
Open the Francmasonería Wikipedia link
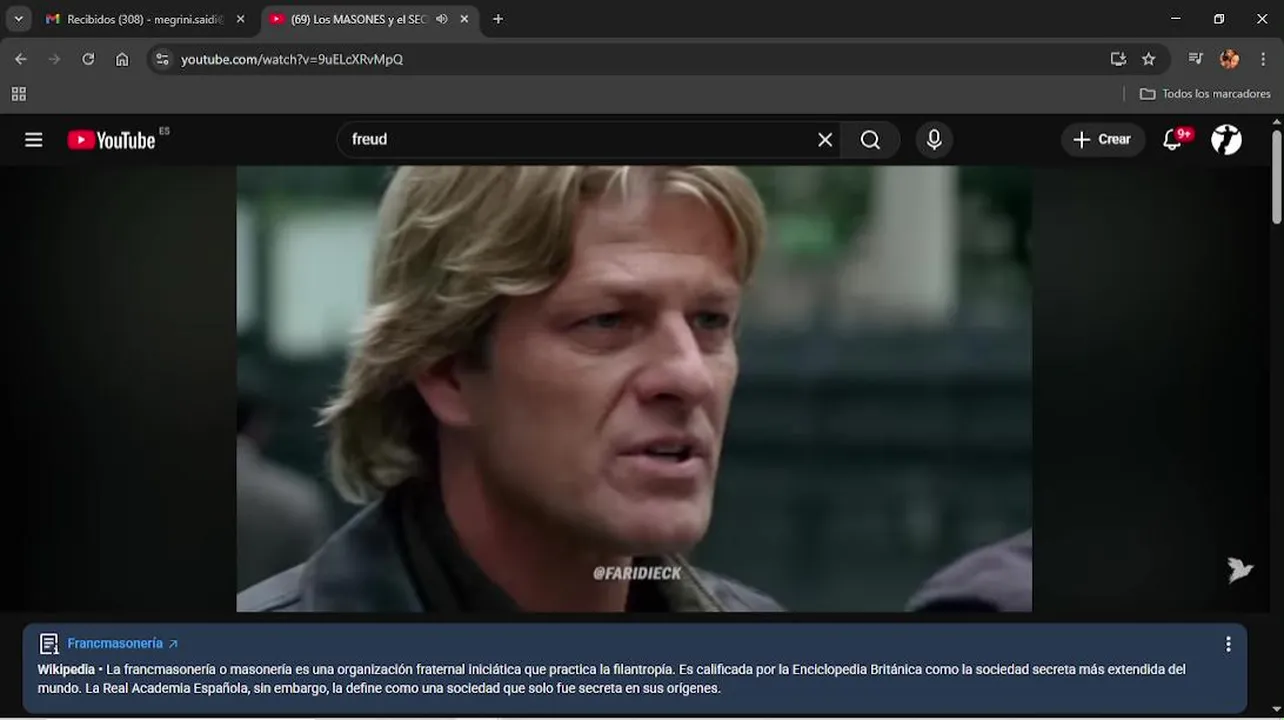point(122,644)
